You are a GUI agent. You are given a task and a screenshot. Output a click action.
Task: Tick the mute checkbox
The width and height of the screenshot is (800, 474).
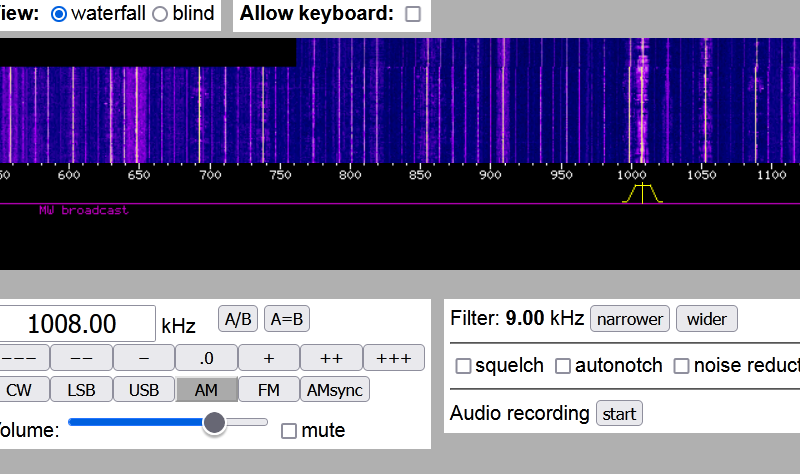[289, 431]
